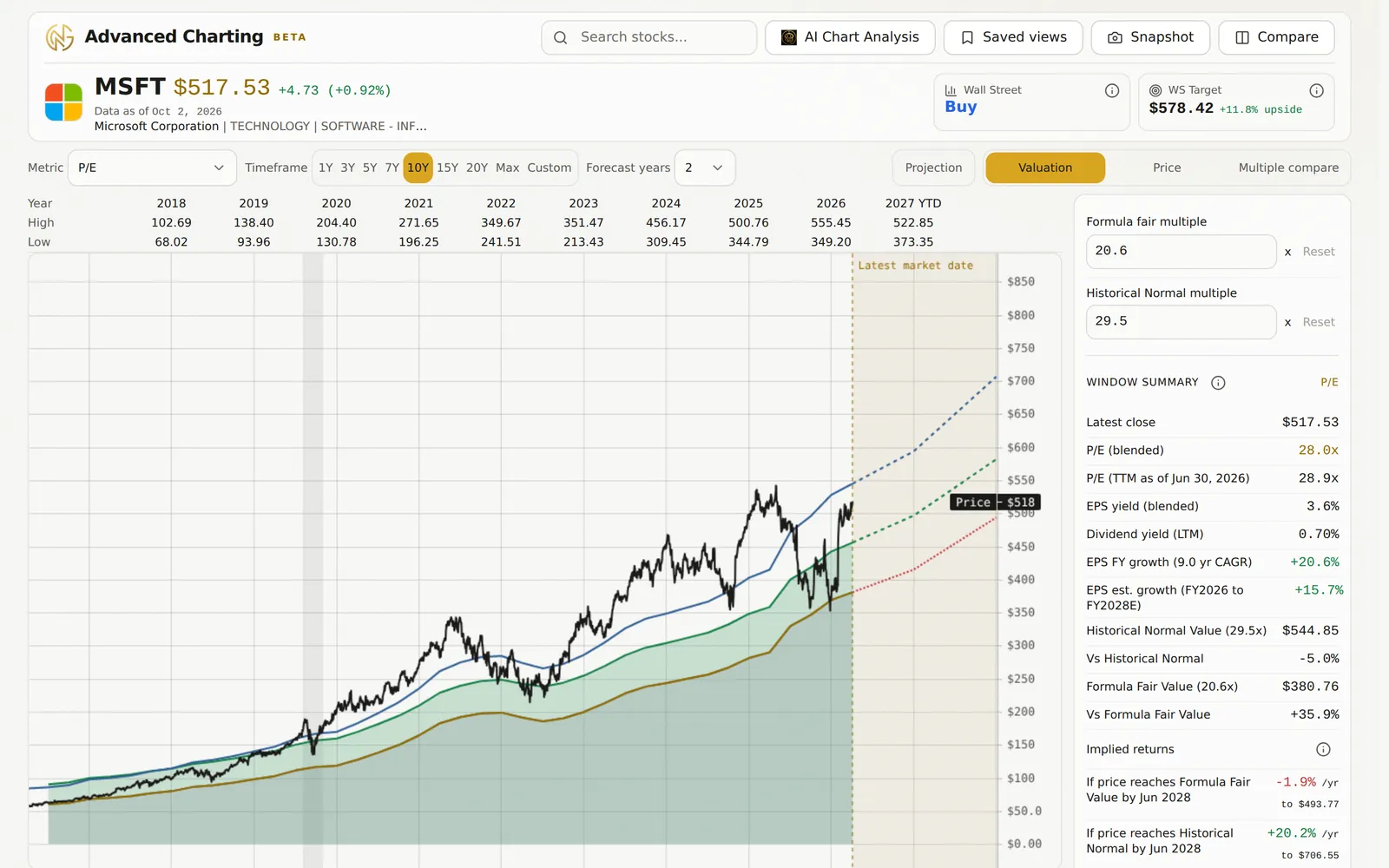Screen dimensions: 1389x868
Task: Click the AI Chart Analysis button
Action: pos(850,37)
